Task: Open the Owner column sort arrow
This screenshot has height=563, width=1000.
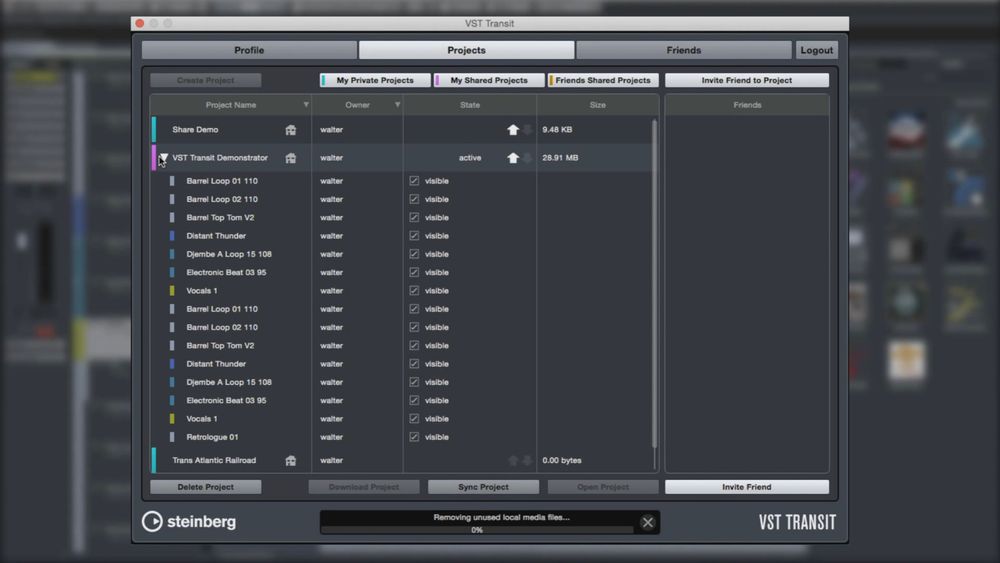Action: coord(397,105)
